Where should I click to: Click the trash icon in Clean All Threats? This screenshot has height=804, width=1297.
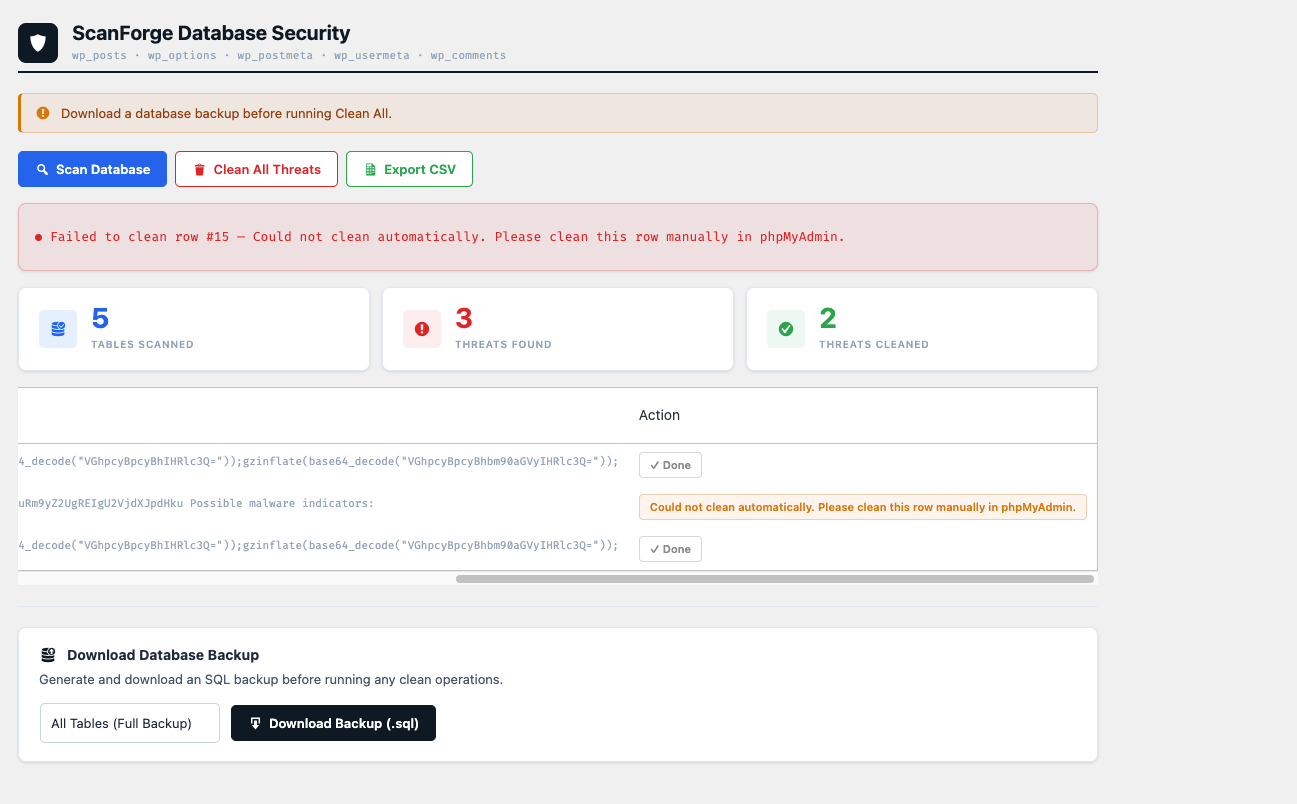pos(200,169)
